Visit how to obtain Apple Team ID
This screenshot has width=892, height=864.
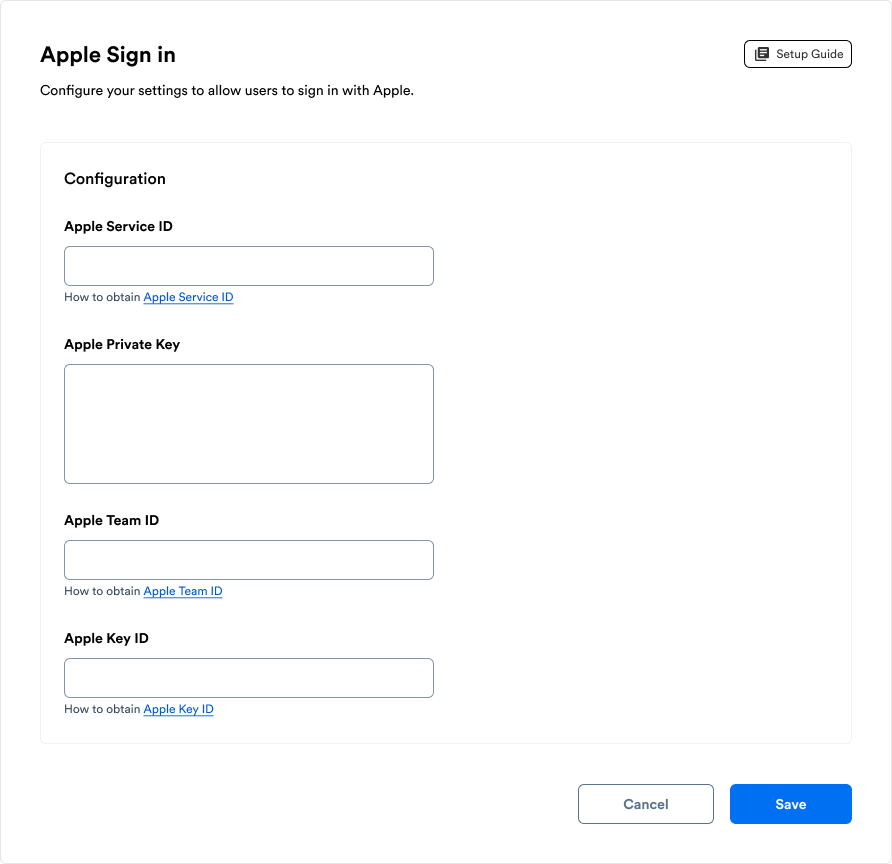(182, 591)
